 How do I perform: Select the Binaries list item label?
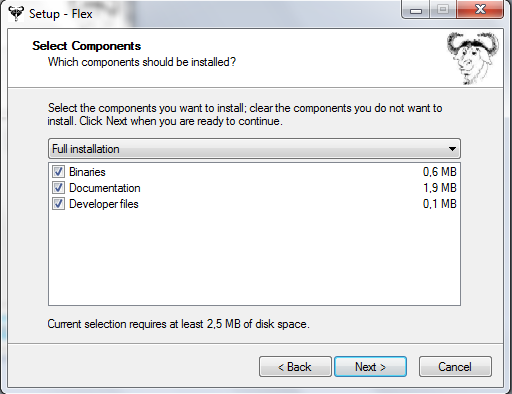(87, 172)
